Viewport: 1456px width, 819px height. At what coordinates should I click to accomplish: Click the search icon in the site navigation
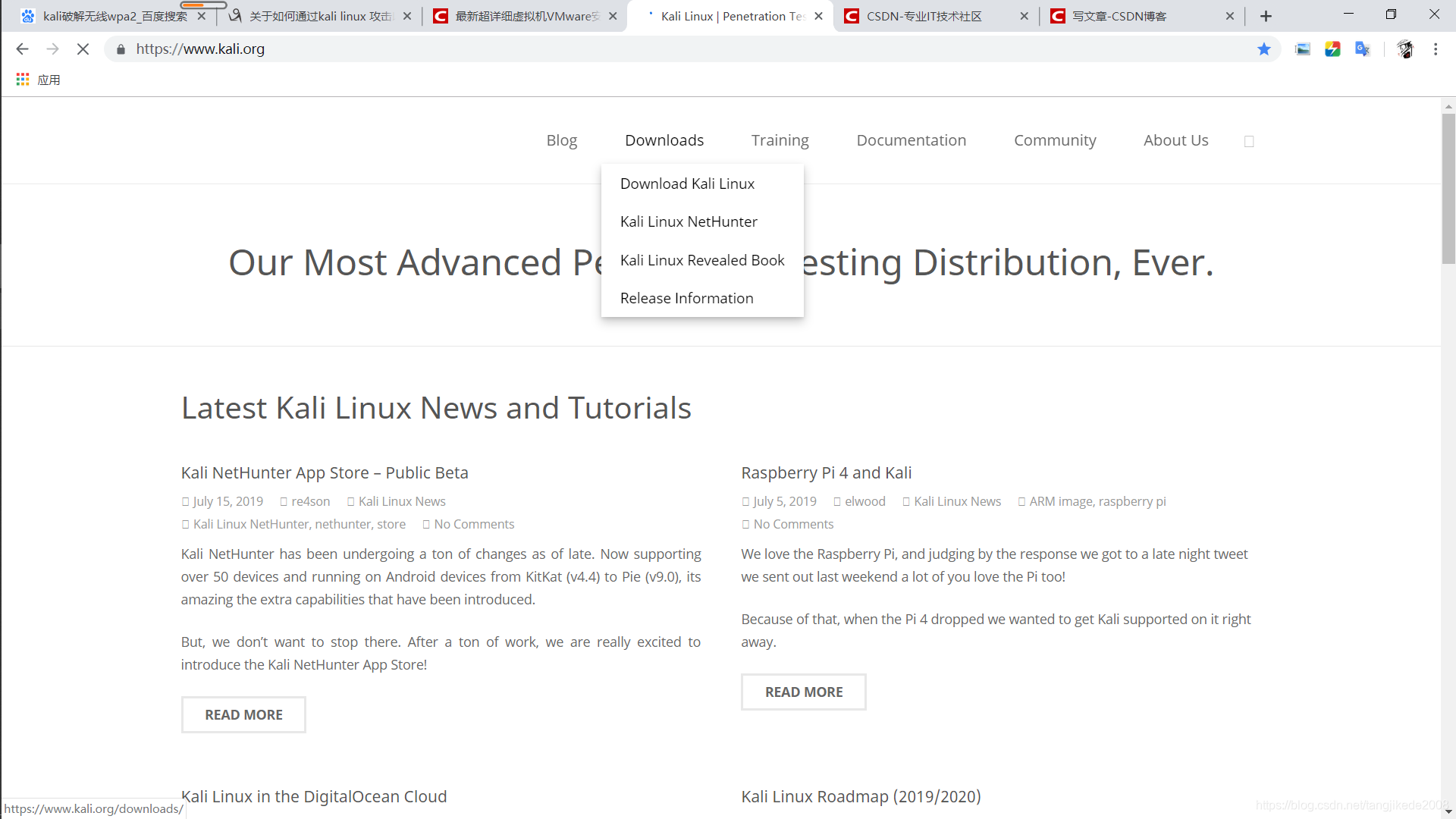(x=1249, y=142)
